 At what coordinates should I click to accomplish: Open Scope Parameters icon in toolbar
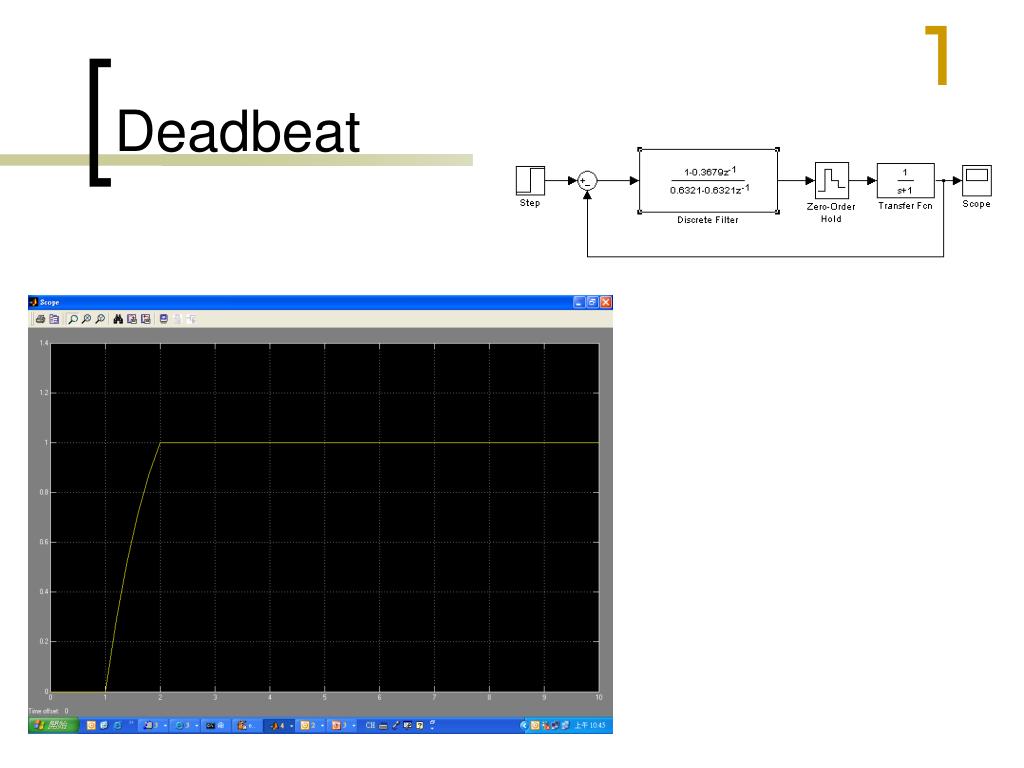click(54, 319)
